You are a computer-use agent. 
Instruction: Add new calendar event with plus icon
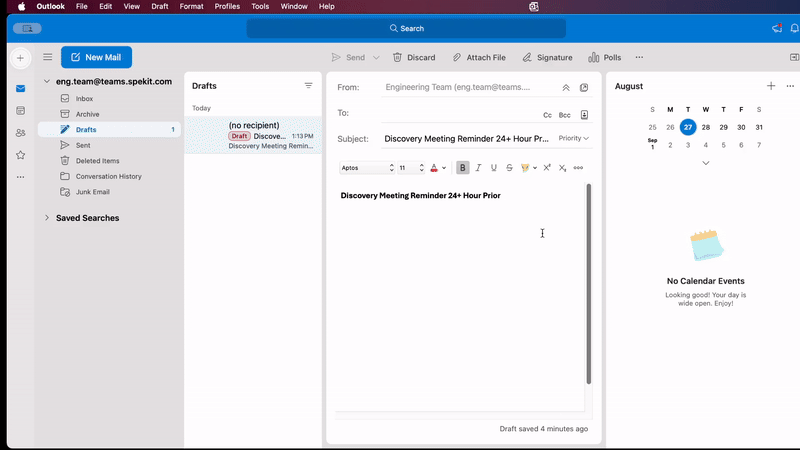770,87
